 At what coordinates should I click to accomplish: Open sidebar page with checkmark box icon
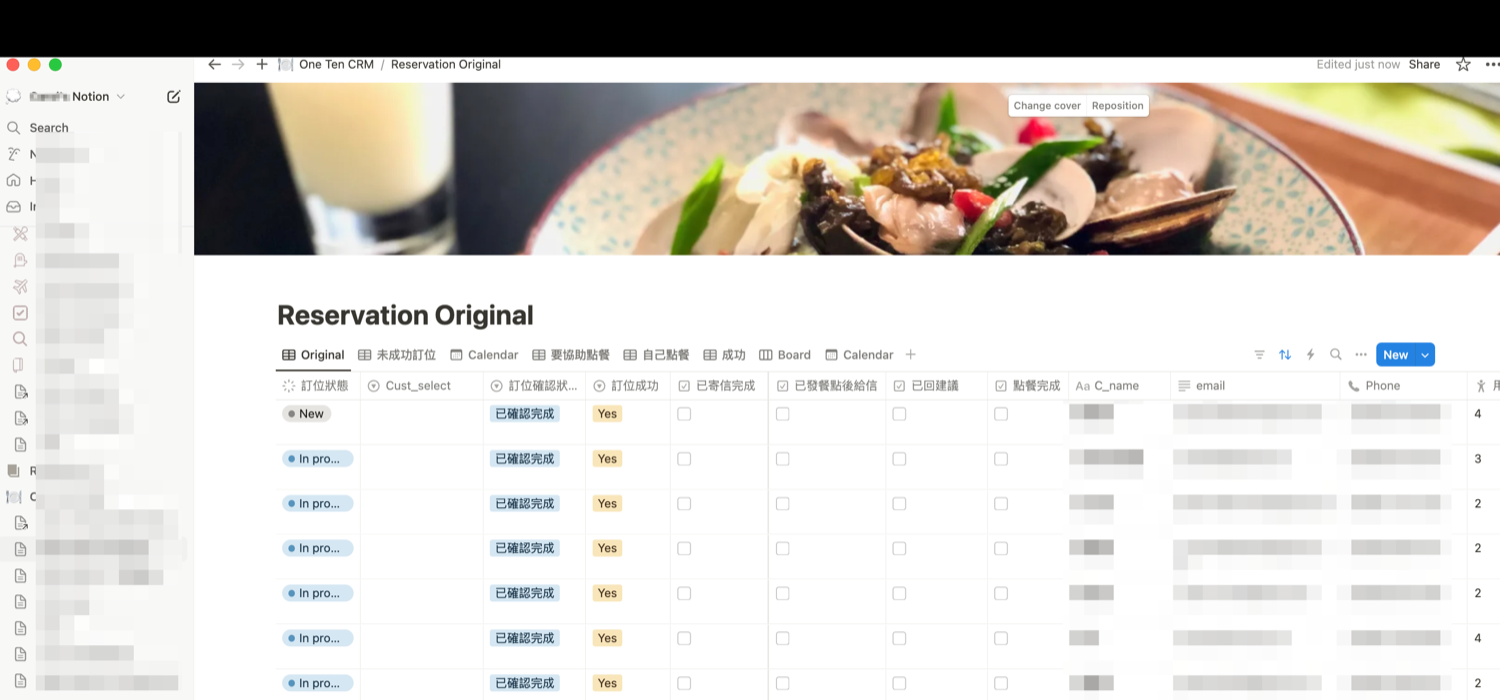(20, 313)
